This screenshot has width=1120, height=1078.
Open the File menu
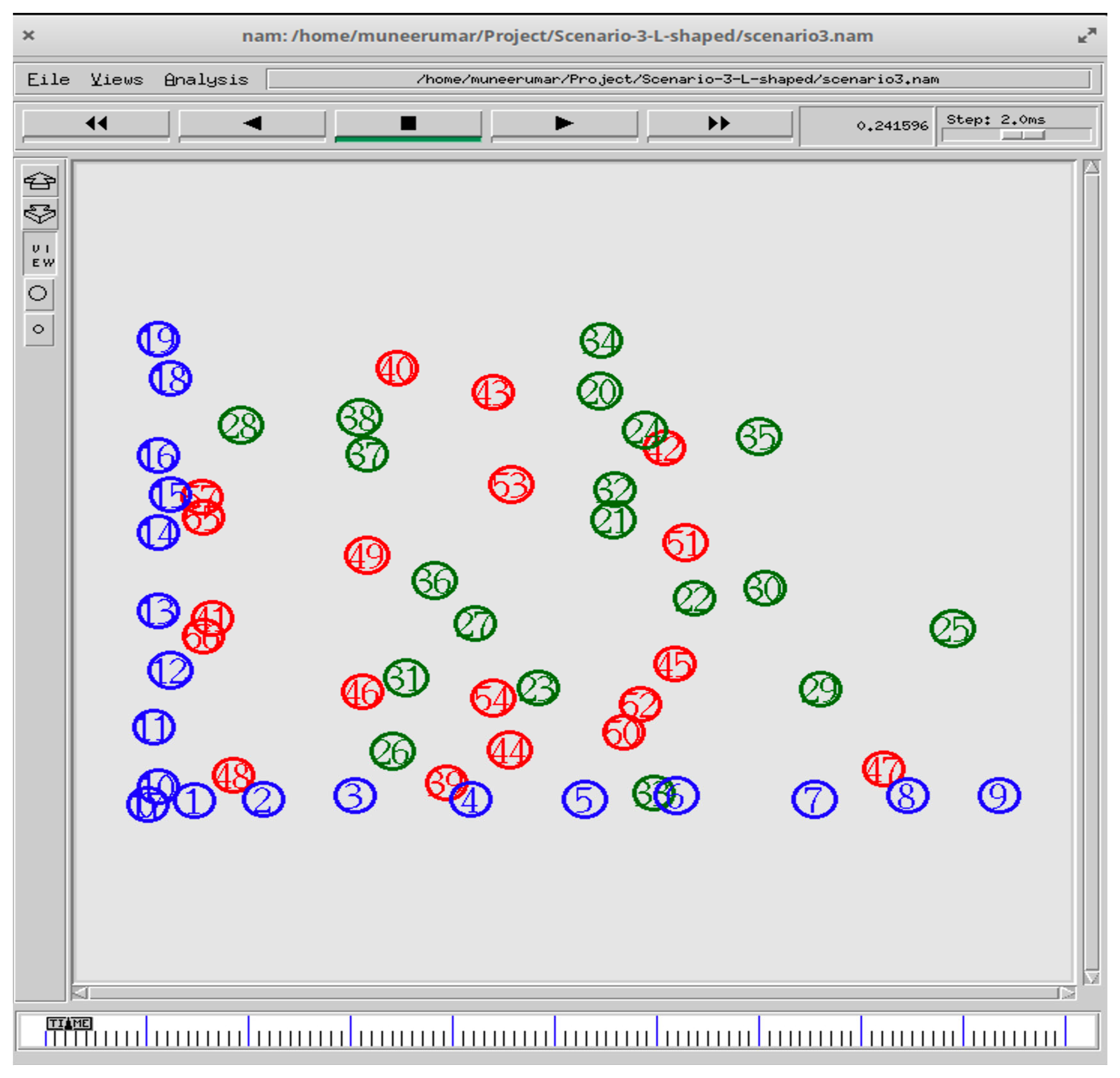48,79
